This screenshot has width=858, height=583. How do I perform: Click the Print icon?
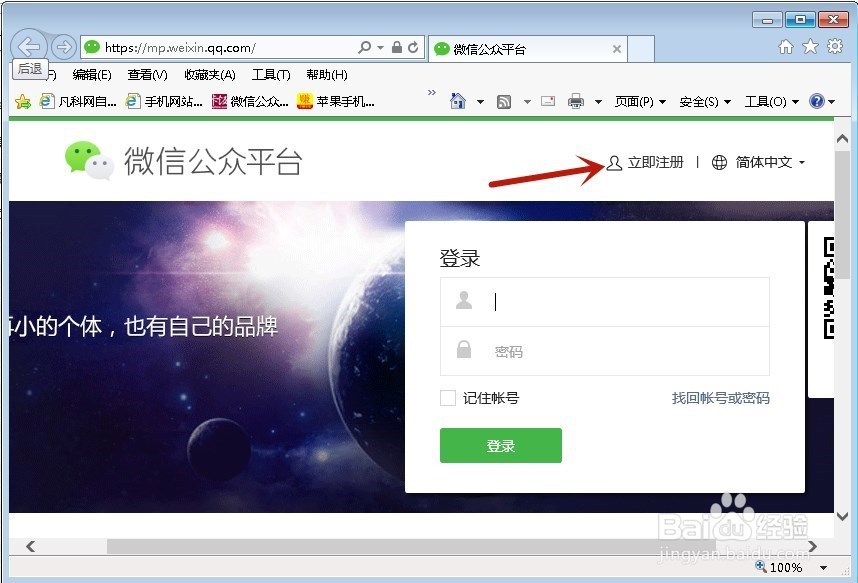(576, 101)
